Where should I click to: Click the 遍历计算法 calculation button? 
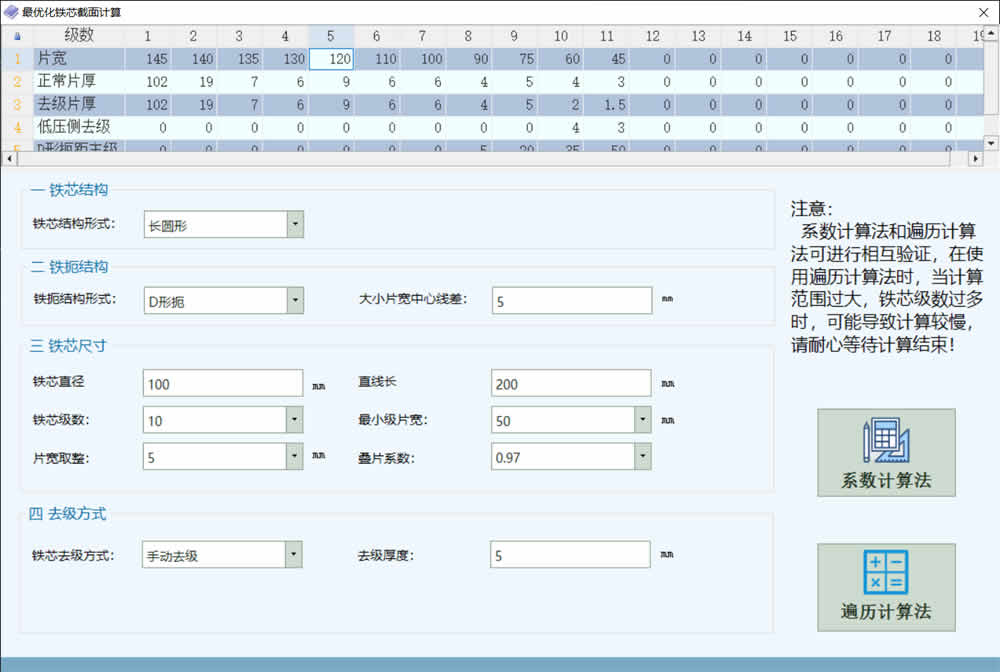886,586
